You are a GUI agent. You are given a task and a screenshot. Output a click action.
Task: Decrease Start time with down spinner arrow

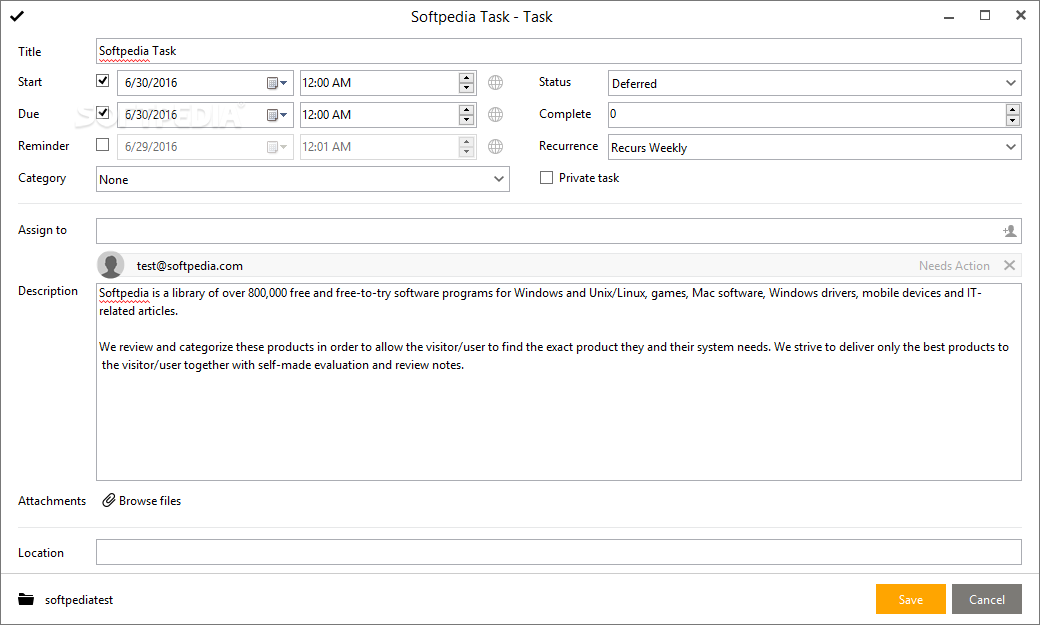tap(466, 88)
